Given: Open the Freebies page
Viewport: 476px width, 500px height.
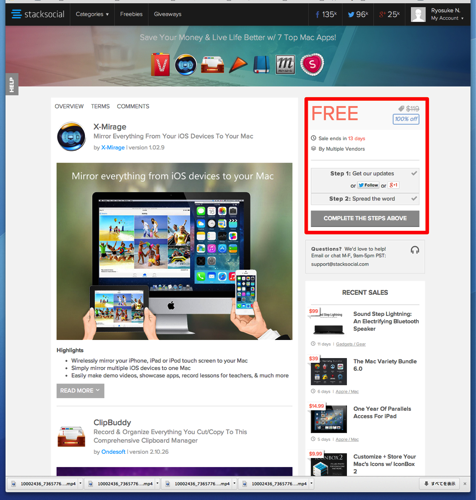Looking at the screenshot, I should (131, 14).
